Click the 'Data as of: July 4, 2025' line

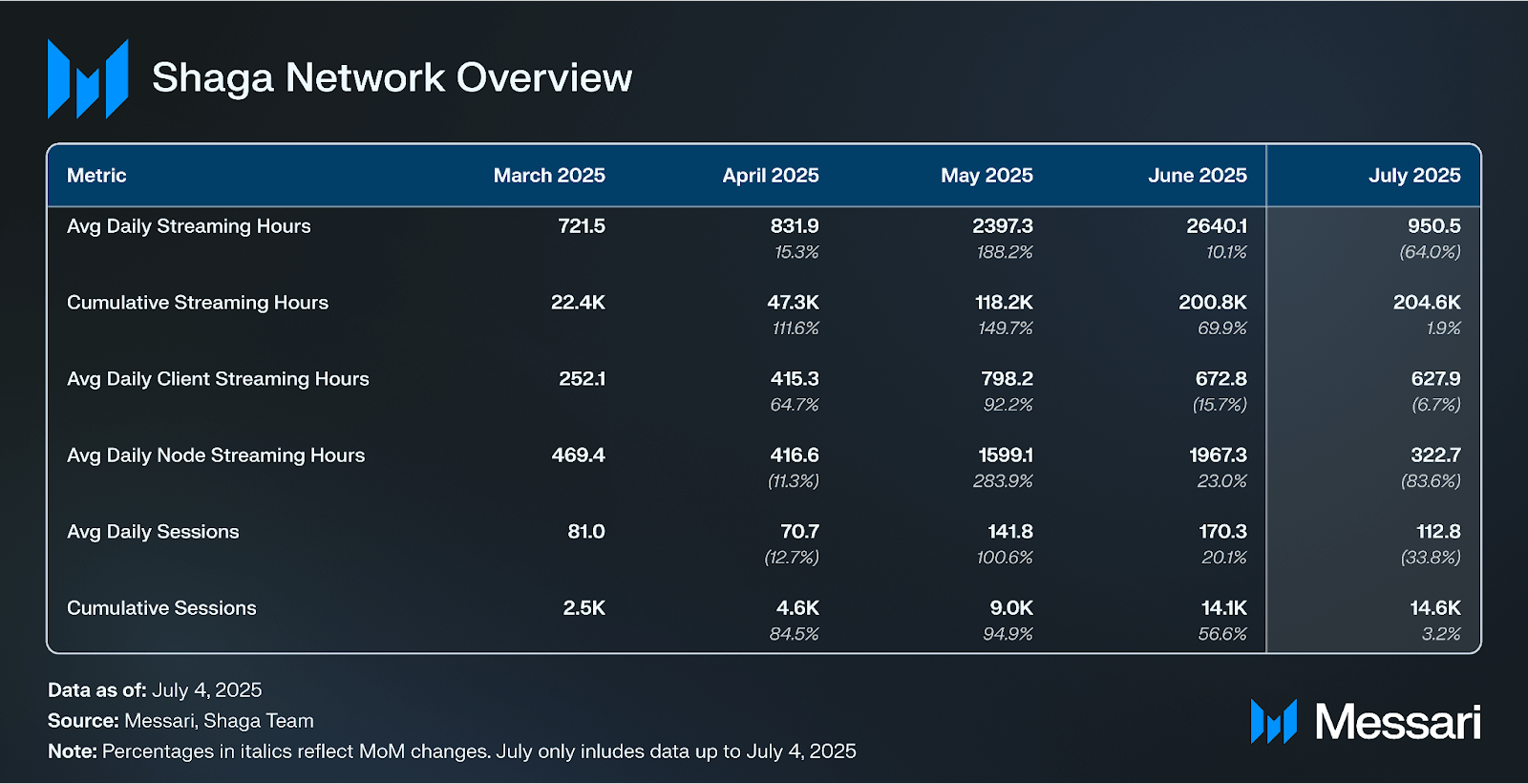pos(155,690)
